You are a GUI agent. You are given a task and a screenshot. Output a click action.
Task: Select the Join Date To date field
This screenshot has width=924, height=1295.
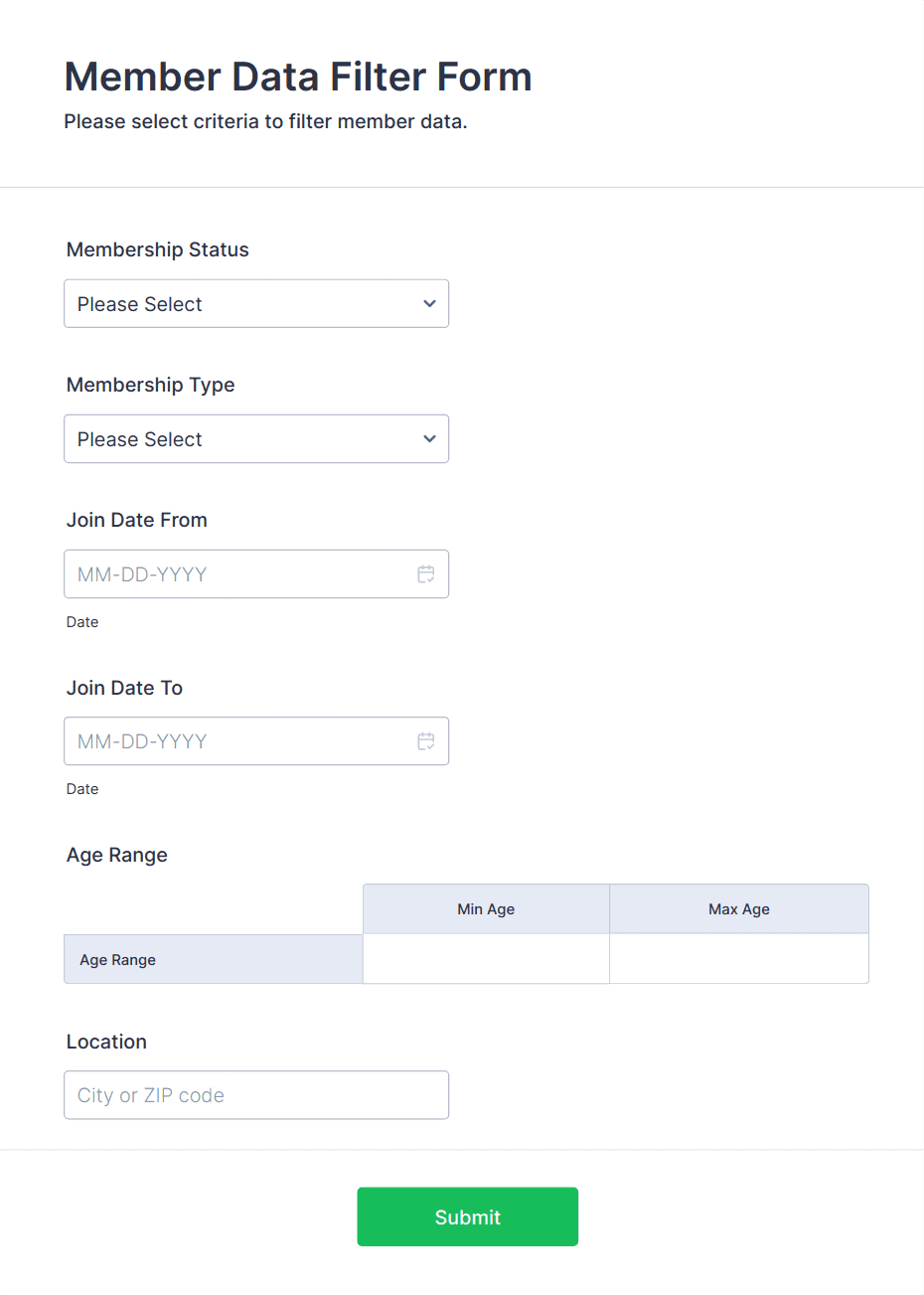pyautogui.click(x=238, y=740)
